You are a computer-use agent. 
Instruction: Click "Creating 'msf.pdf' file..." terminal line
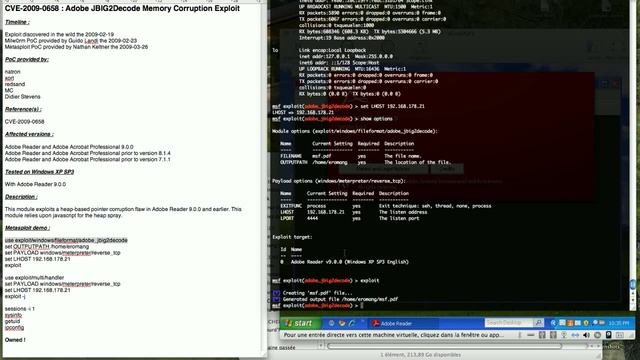[318, 293]
